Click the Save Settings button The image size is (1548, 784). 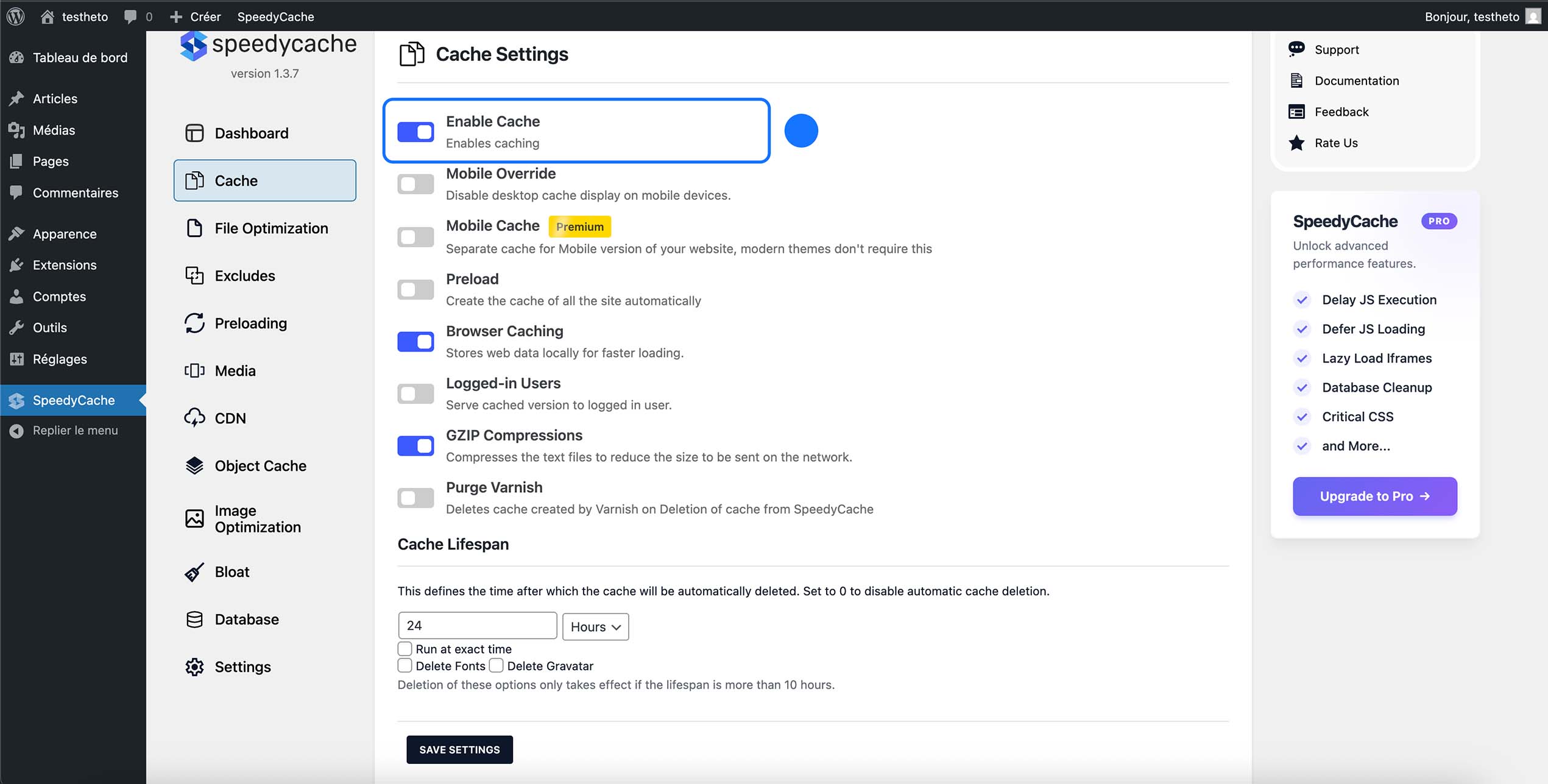[x=459, y=749]
